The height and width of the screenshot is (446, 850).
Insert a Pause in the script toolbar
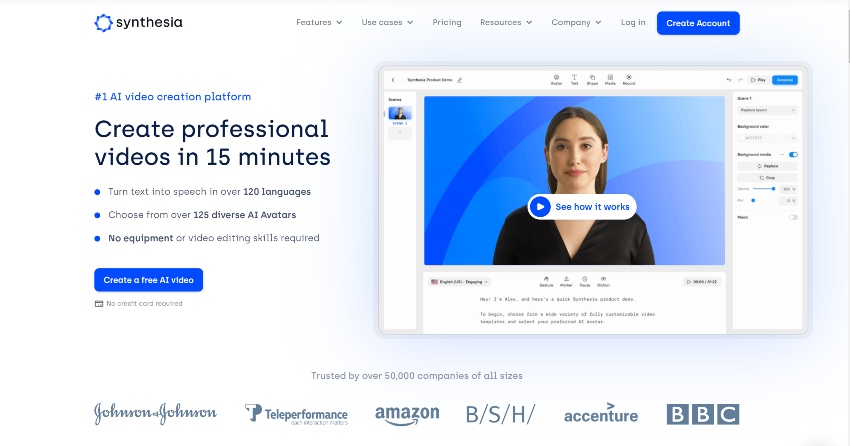(584, 281)
